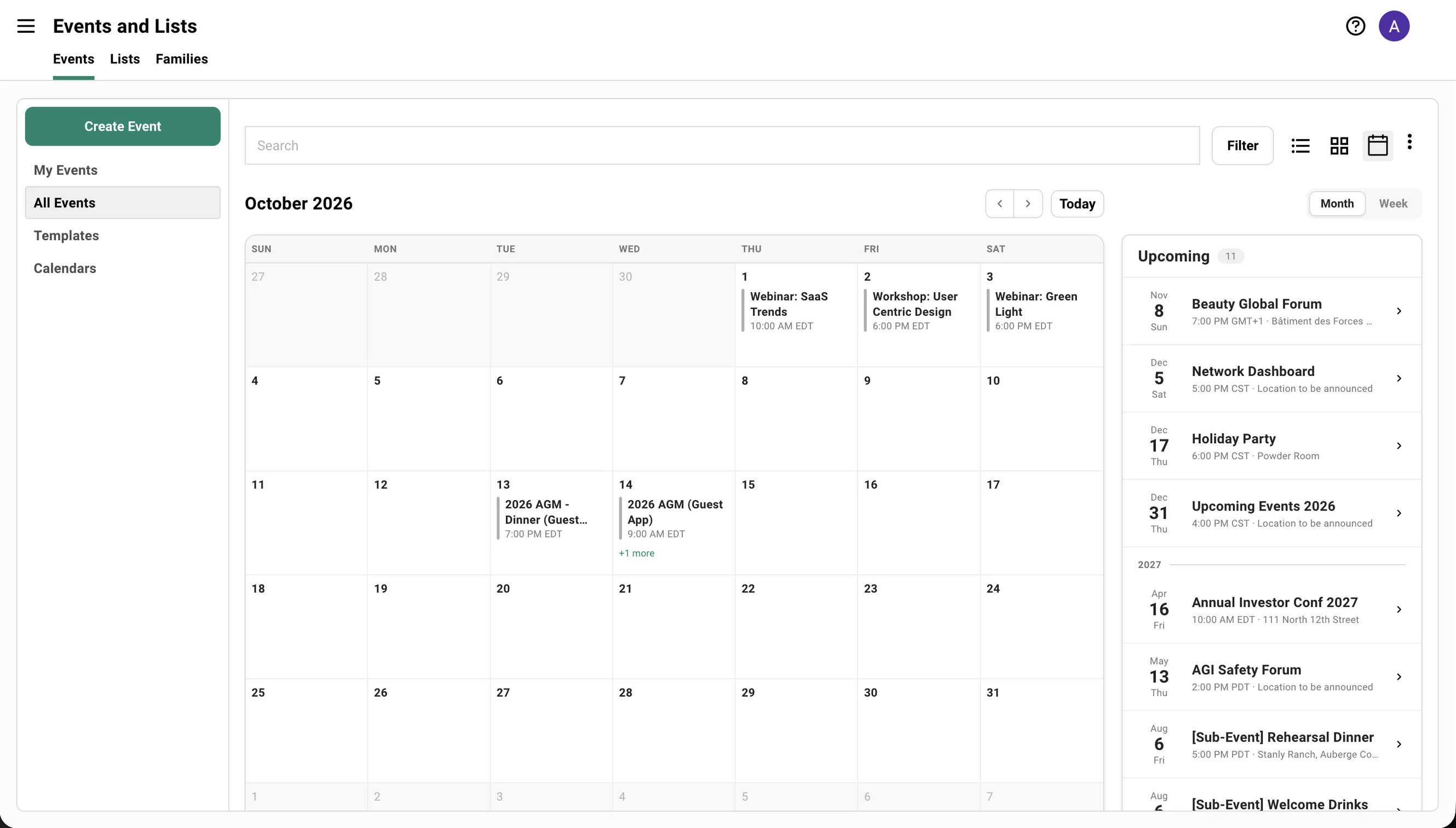Open Upcoming Events 2026 chevron
The height and width of the screenshot is (828, 1456).
(x=1399, y=513)
